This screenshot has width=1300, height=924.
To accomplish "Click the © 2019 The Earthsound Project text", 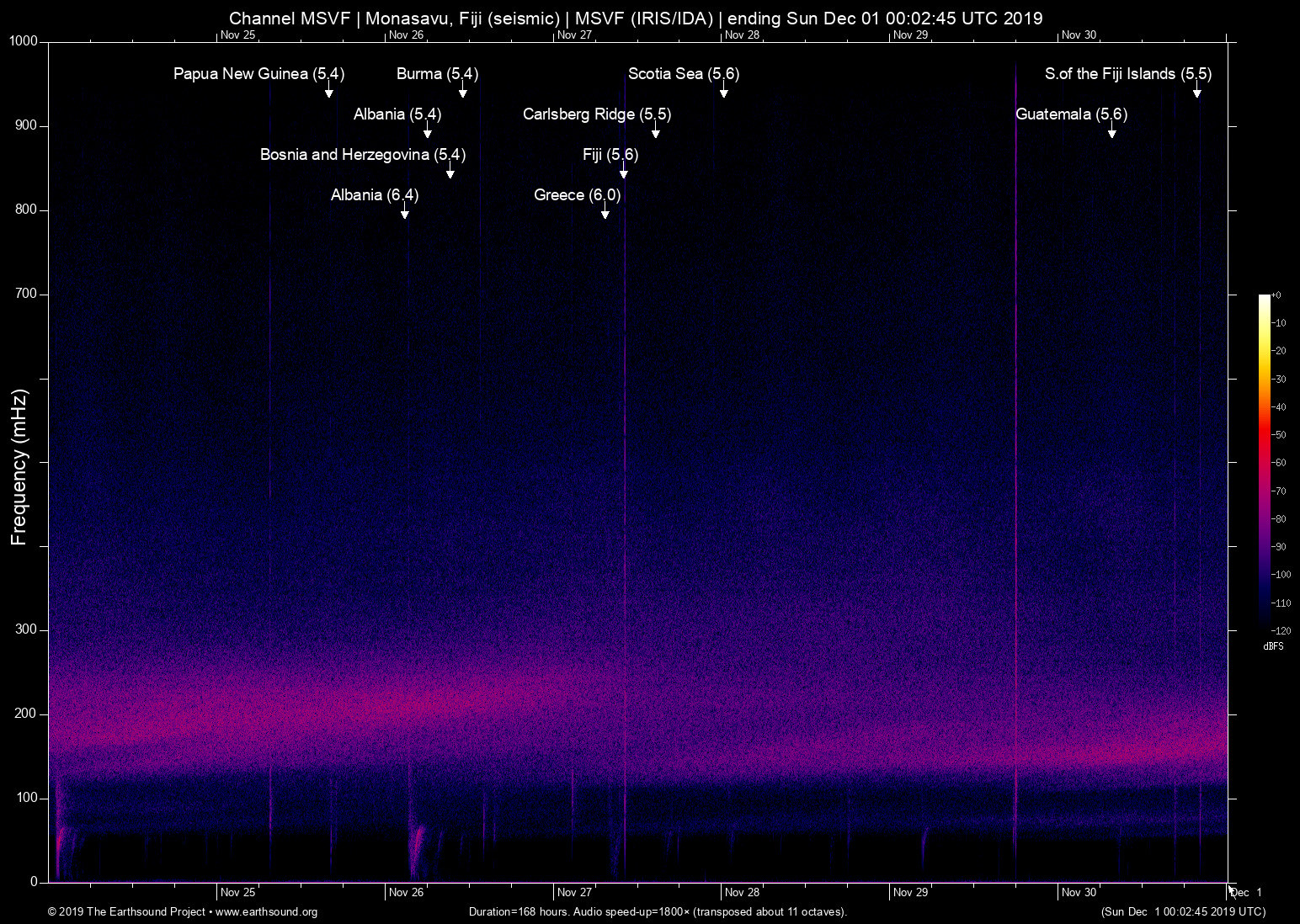I will 126,912.
